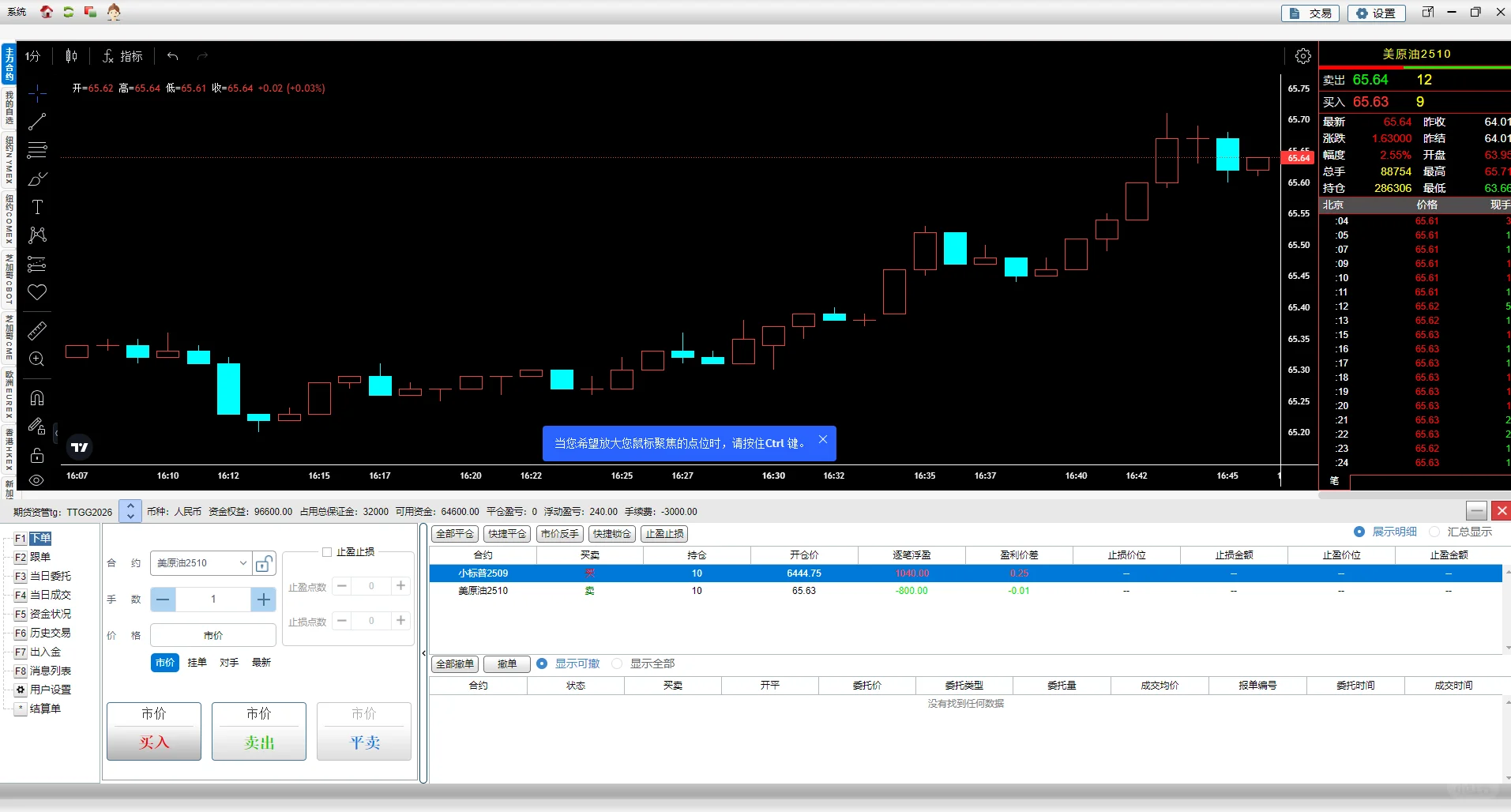Open the 指标 indicators menu
This screenshot has width=1511, height=812.
click(x=122, y=56)
